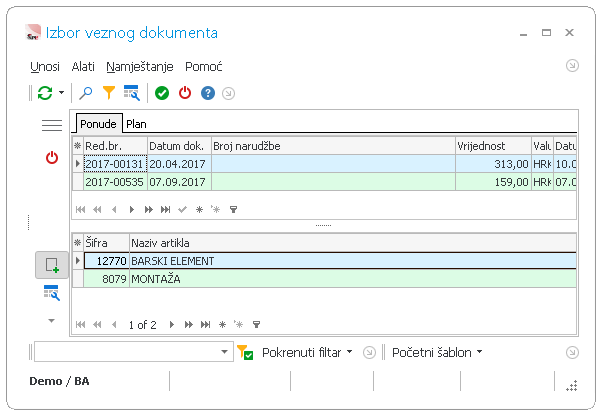
Task: Select row 2017-00535
Action: point(324,181)
